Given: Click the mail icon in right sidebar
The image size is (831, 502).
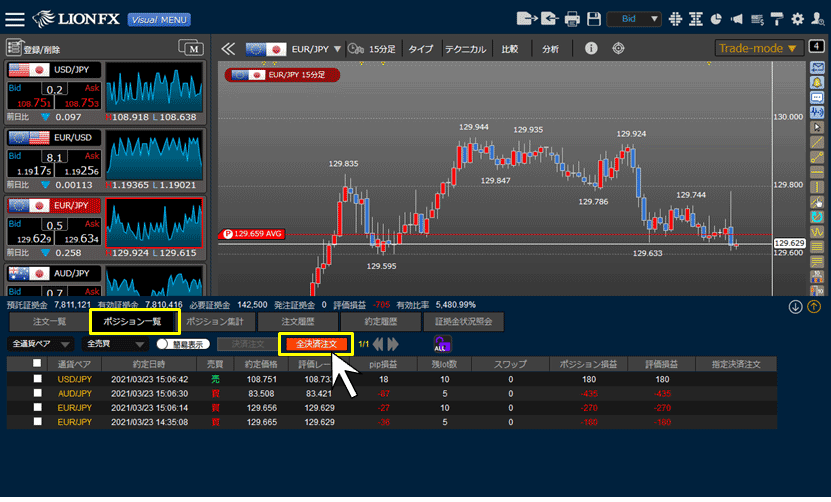Looking at the screenshot, I should click(x=817, y=67).
